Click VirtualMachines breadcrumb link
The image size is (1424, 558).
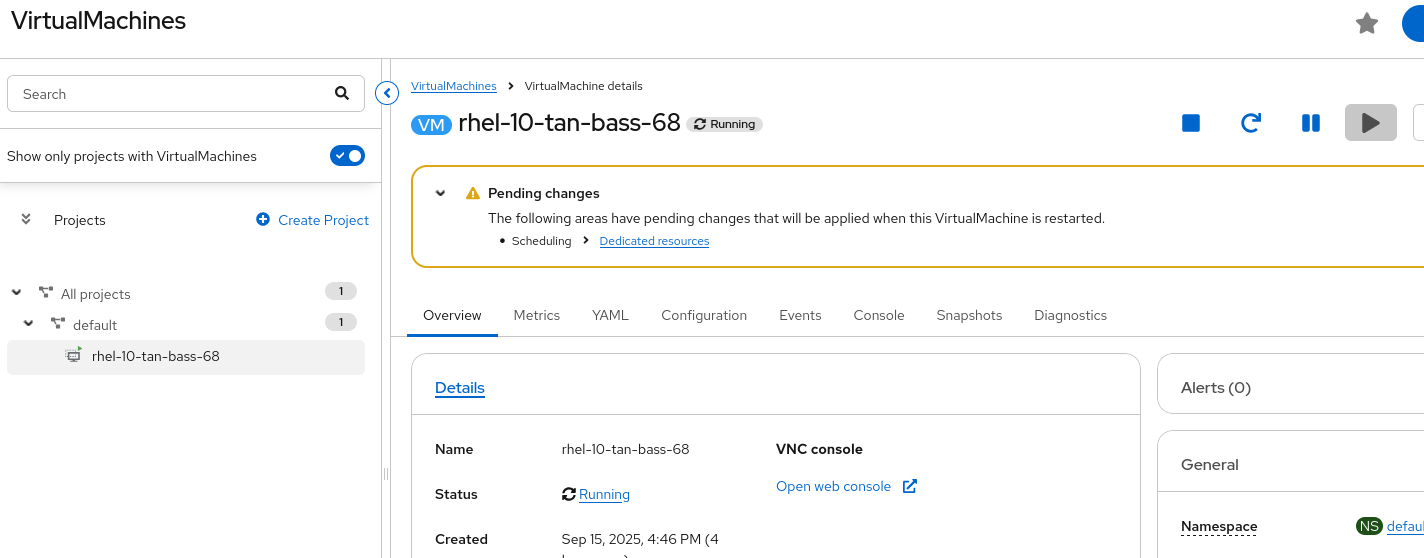pyautogui.click(x=453, y=86)
